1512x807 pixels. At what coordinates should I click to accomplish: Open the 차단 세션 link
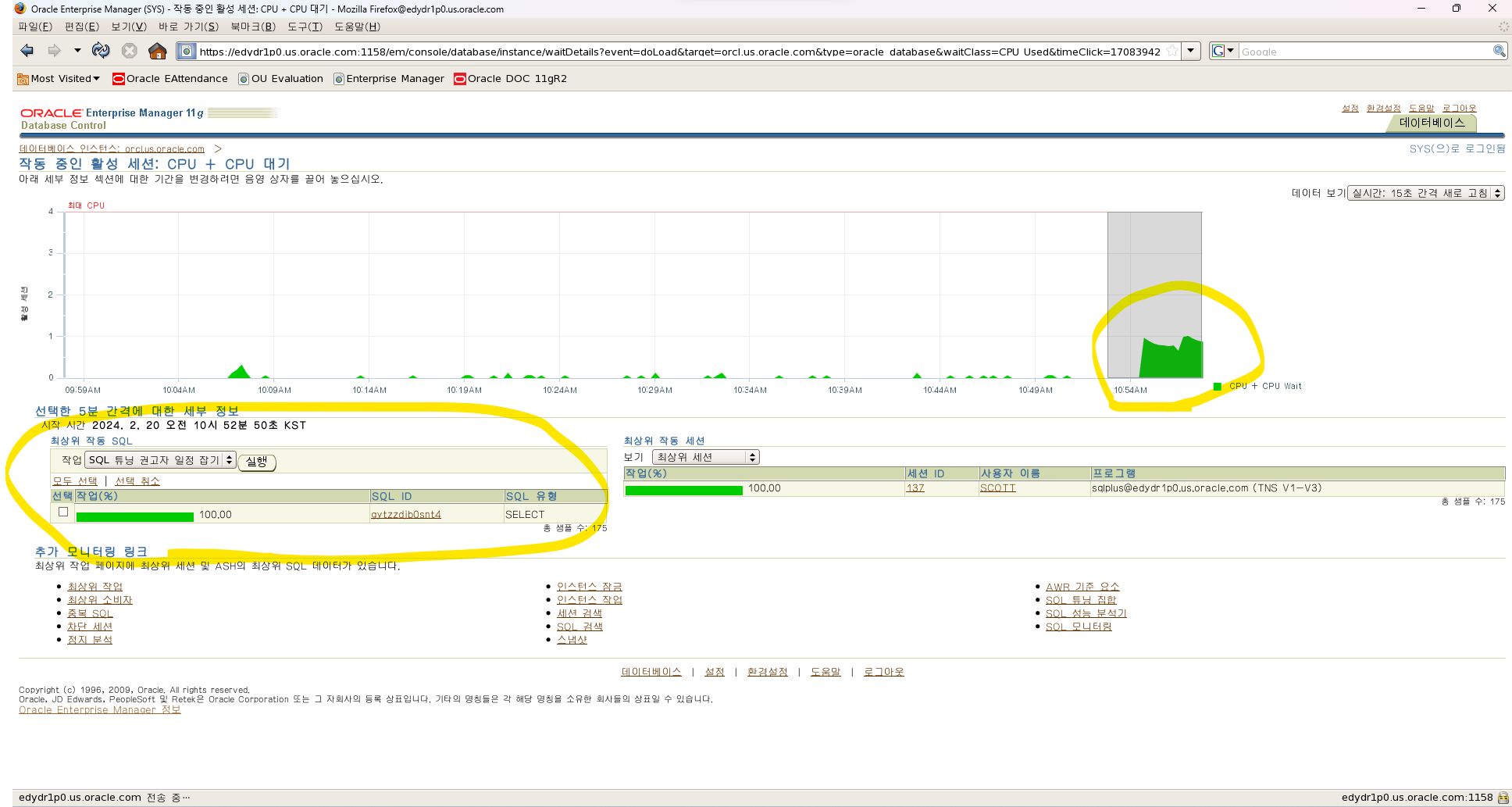click(x=90, y=627)
